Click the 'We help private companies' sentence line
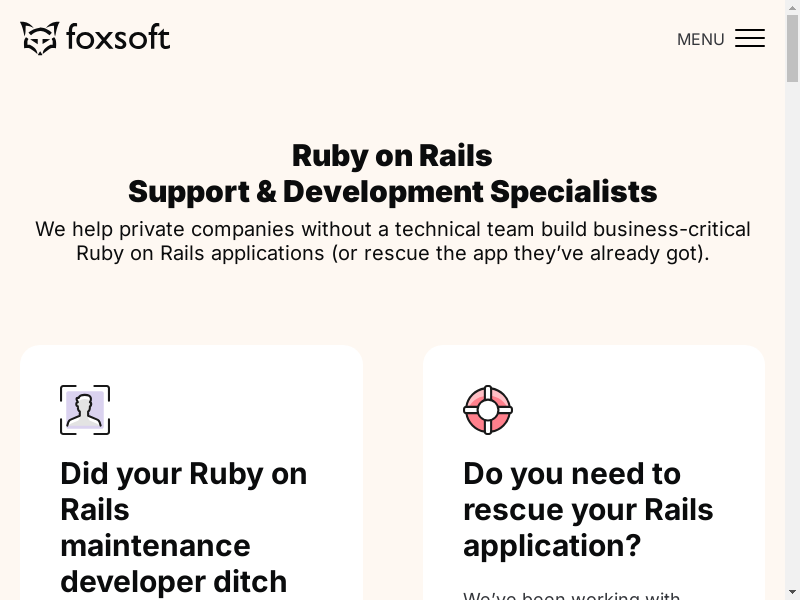800x600 pixels. 392,229
